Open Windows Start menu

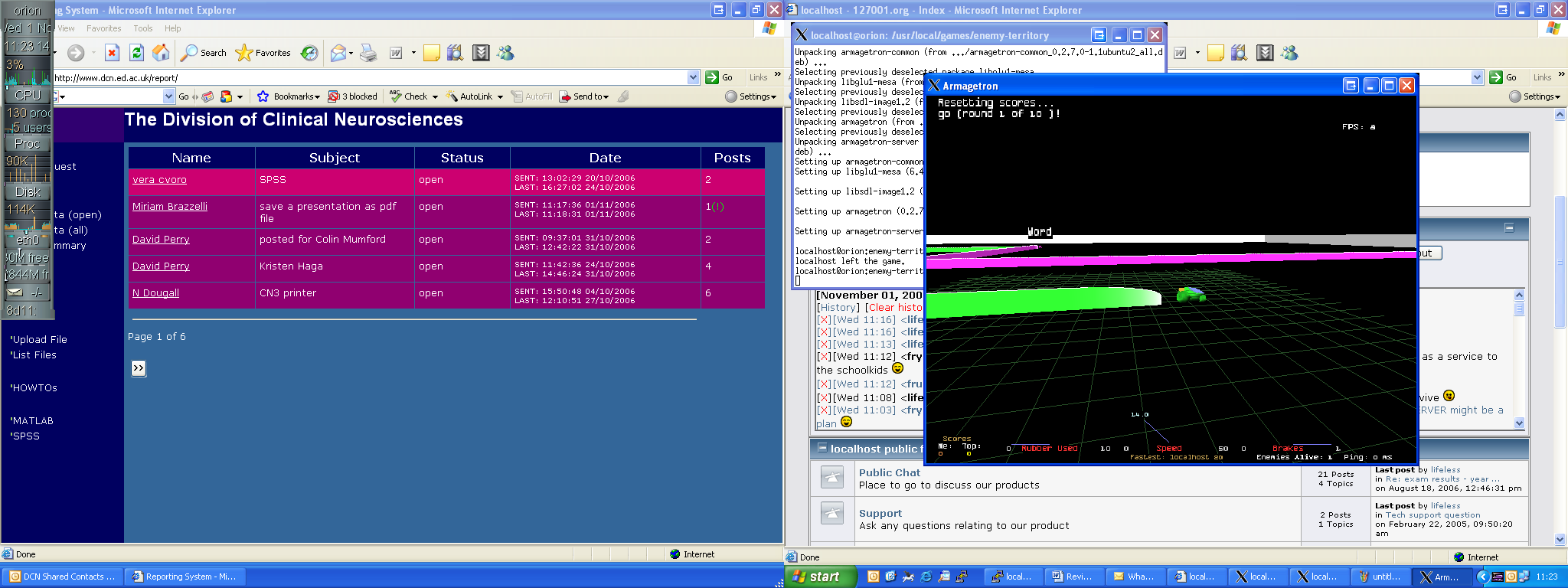[819, 577]
